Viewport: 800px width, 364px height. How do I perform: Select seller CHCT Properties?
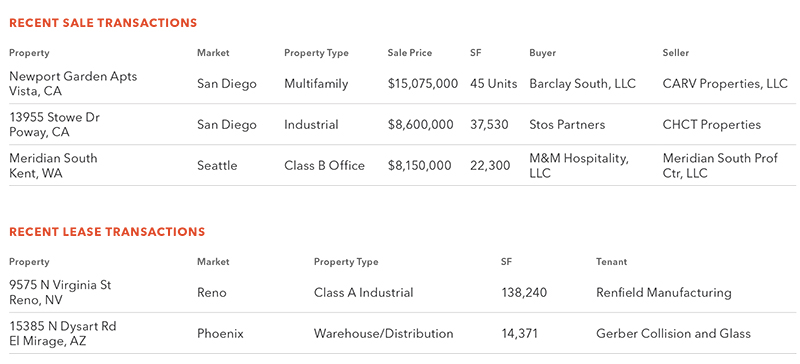click(x=712, y=125)
